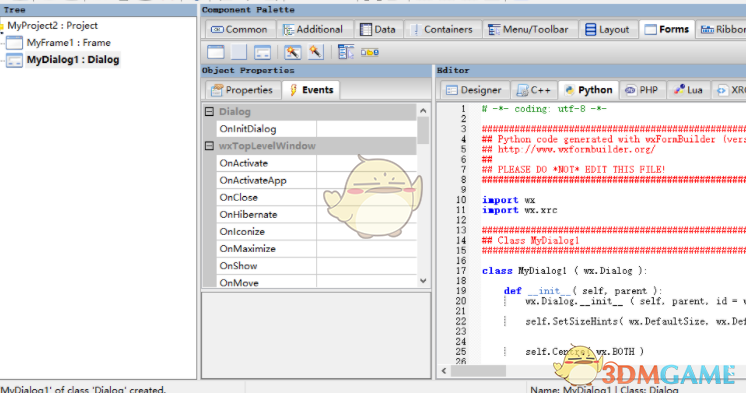Screen dimensions: 746x393
Task: Add a Panel form from the palette
Action: click(x=239, y=52)
